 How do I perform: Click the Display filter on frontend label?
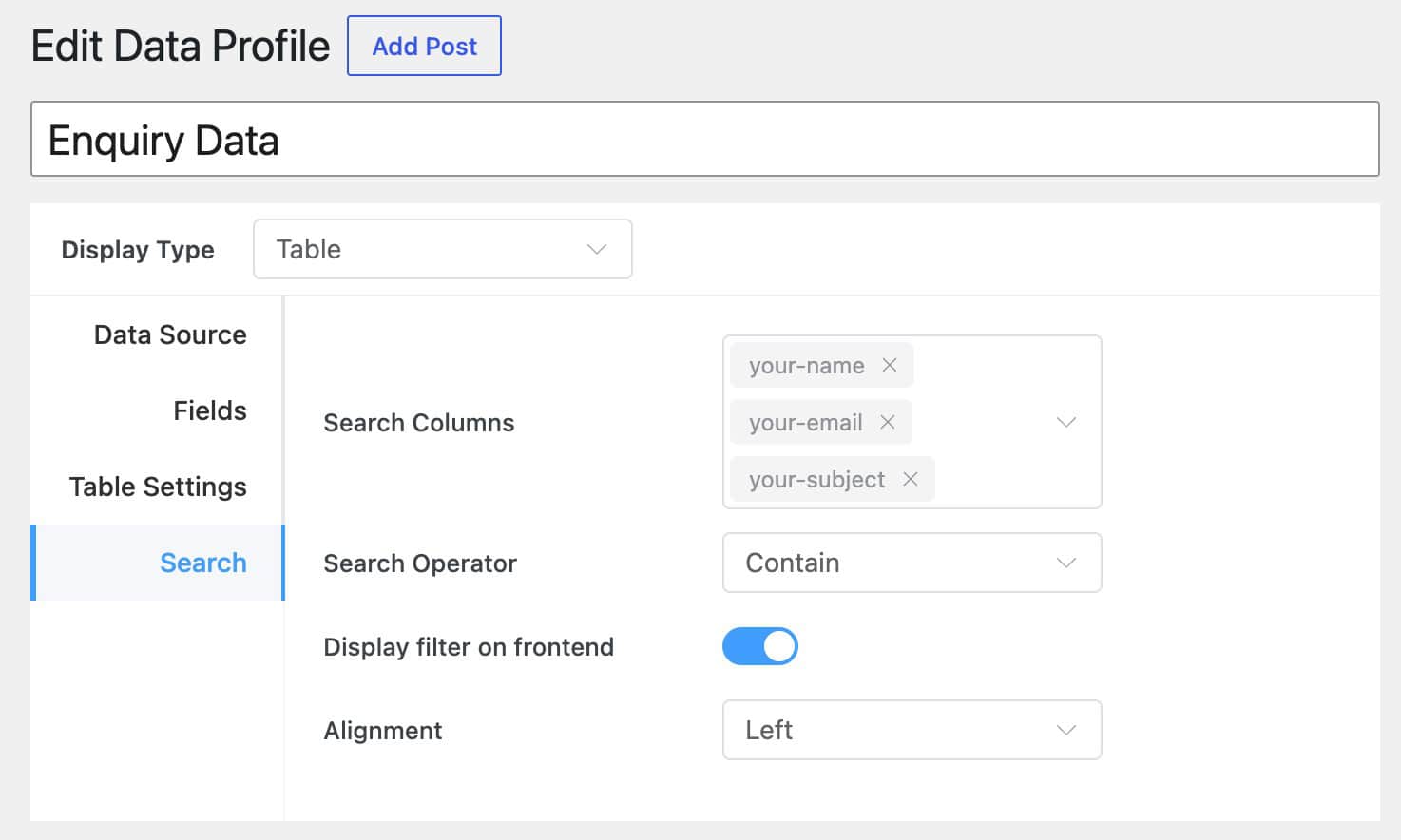pos(469,647)
